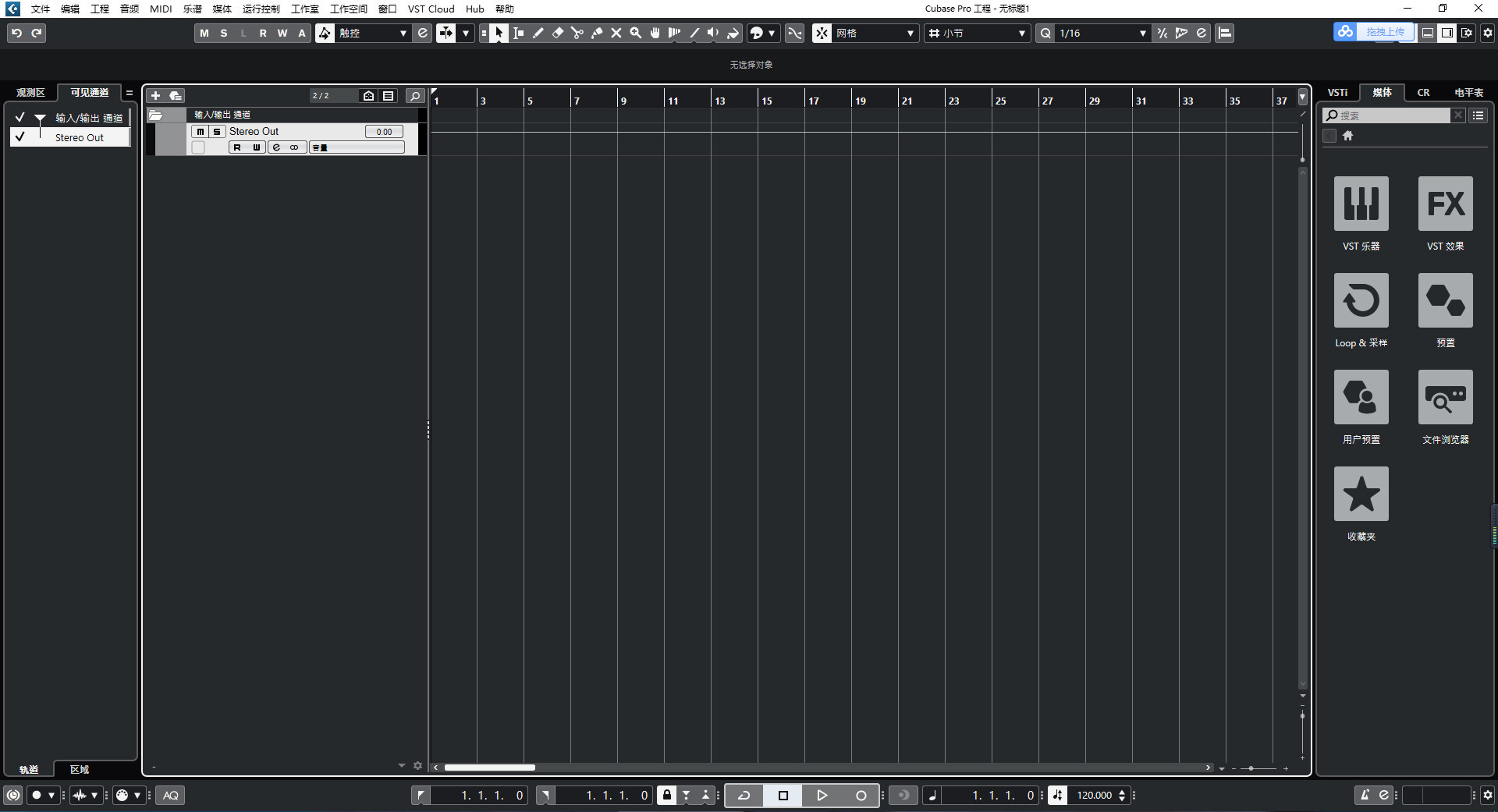Click the AQ auto quantize button
Screen dimensions: 1498x812
pyautogui.click(x=171, y=796)
